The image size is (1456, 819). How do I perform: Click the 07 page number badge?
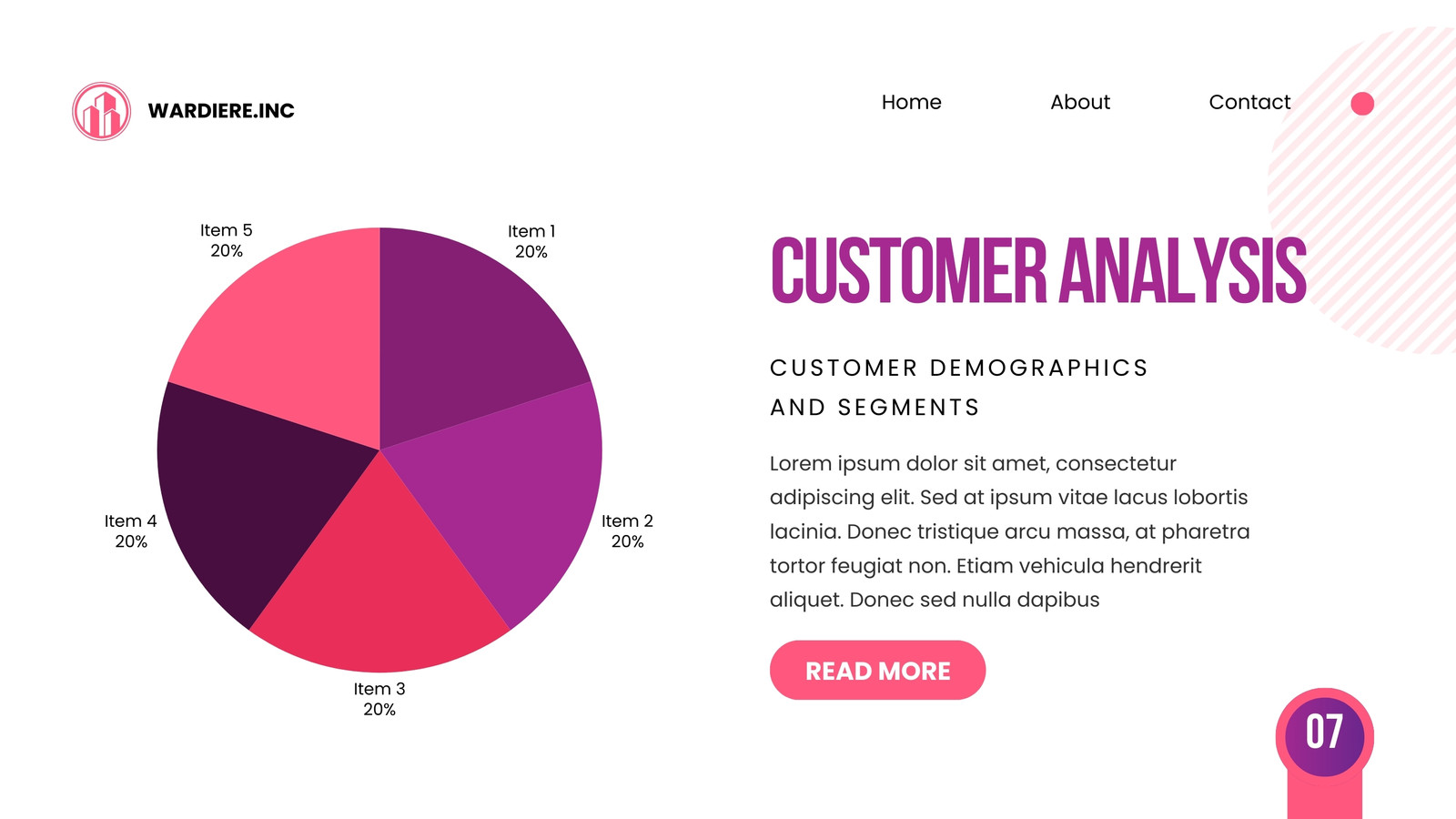(1325, 733)
